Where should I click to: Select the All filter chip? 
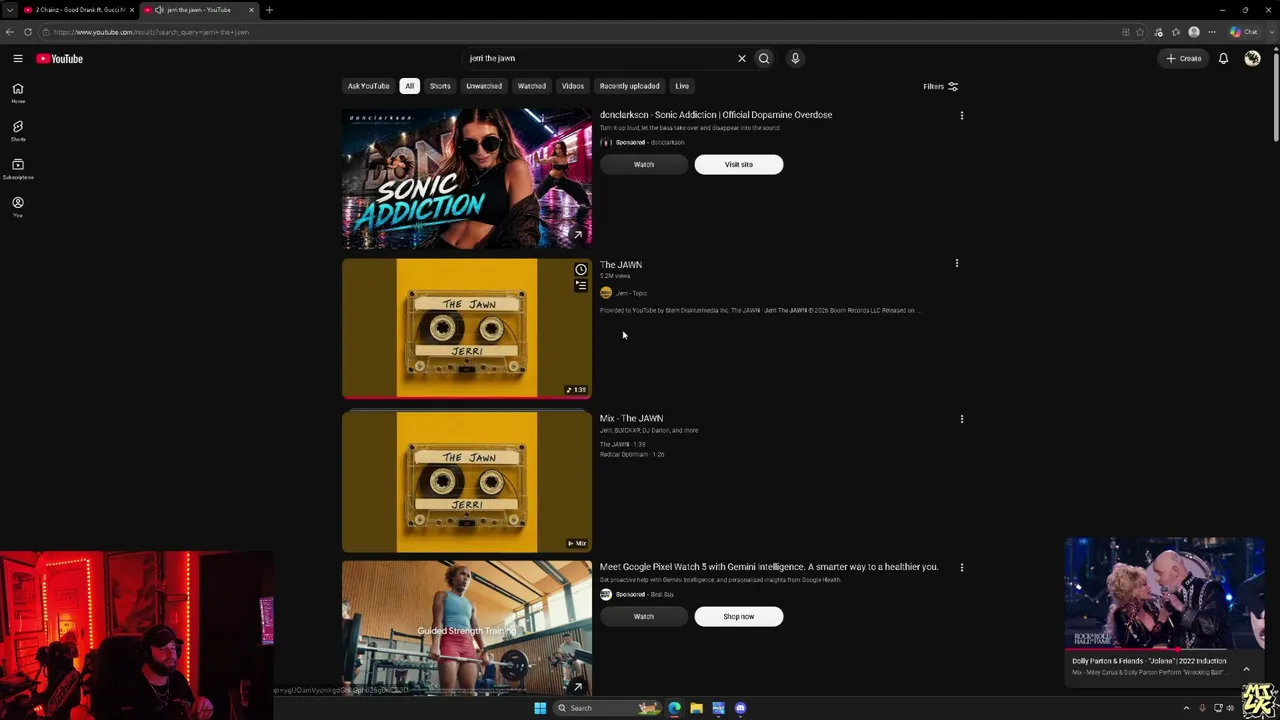click(409, 86)
